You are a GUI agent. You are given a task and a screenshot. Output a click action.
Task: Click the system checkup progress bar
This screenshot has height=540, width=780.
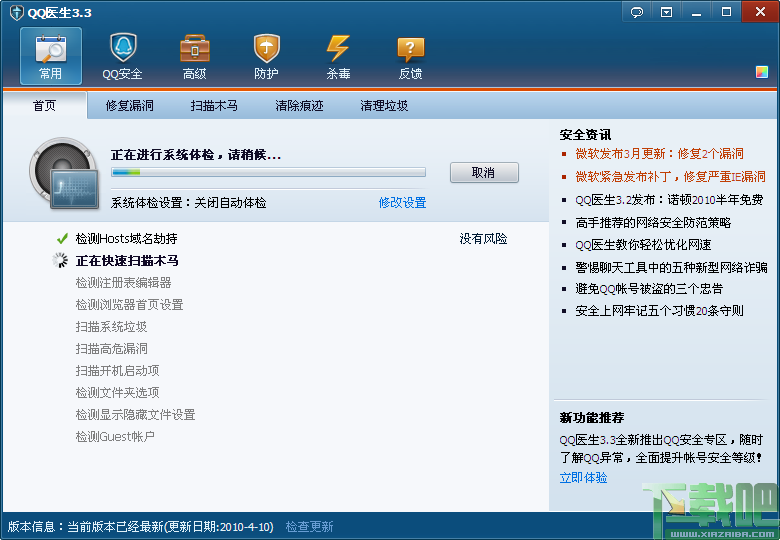[269, 172]
